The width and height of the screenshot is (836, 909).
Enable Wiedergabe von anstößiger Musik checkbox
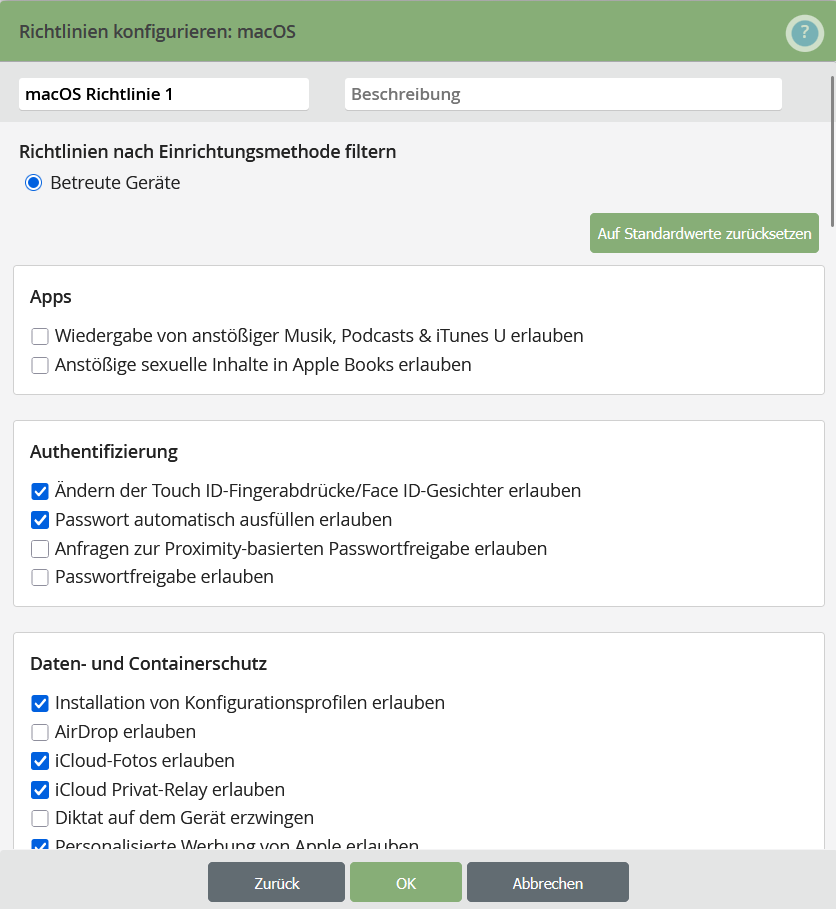pyautogui.click(x=40, y=336)
